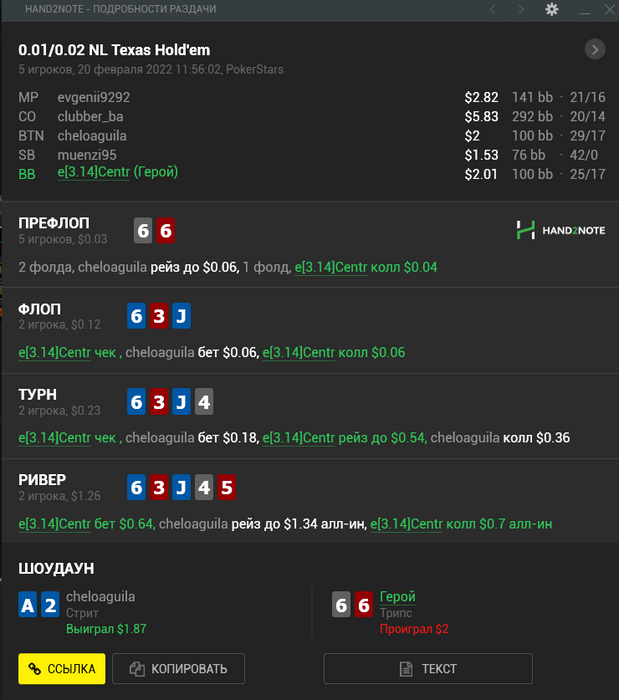Image resolution: width=619 pixels, height=700 pixels.
Task: Open settings via the gear icon
Action: (x=552, y=9)
